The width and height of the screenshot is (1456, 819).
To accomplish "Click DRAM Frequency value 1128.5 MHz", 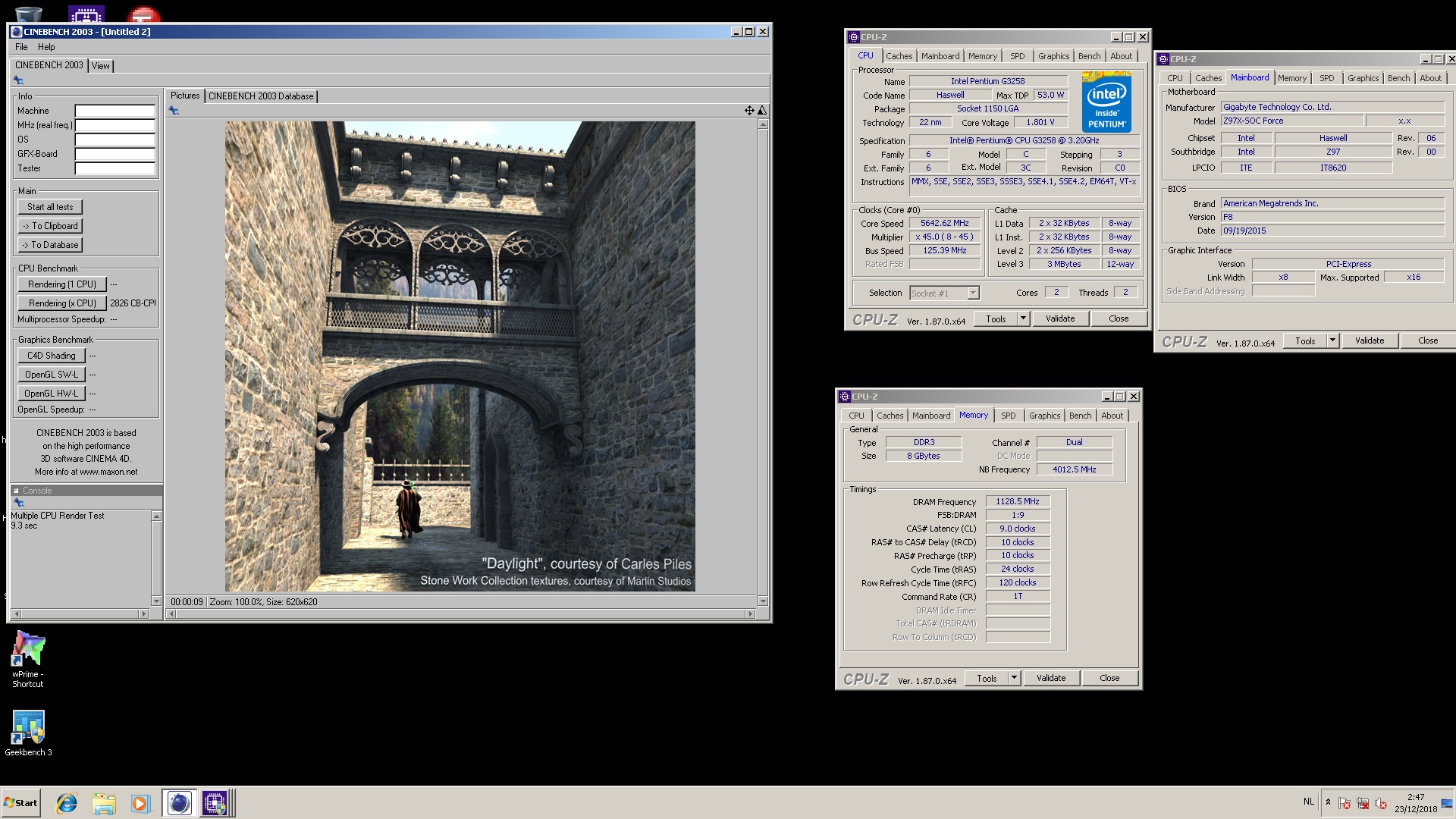I will 1018,501.
